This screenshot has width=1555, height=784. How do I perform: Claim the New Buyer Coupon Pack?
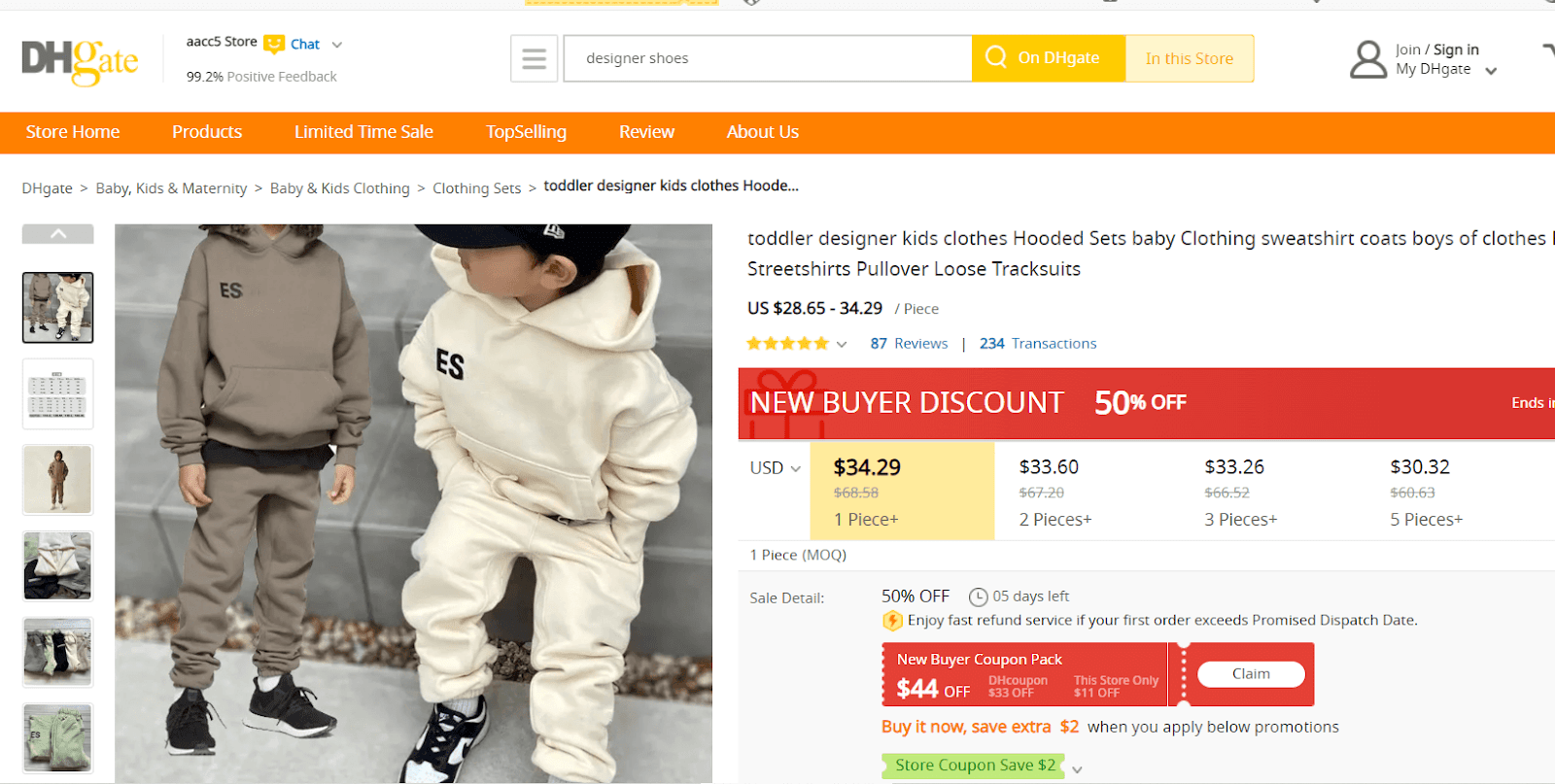coord(1250,674)
